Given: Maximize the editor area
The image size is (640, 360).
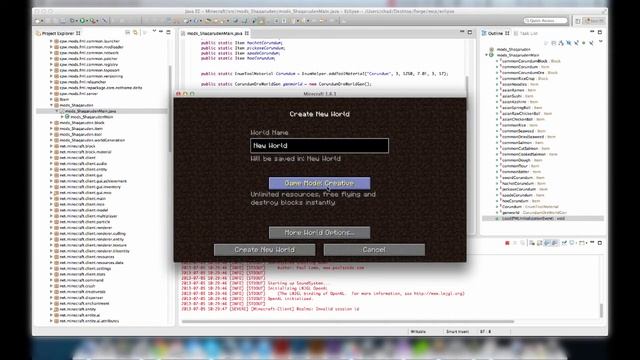Looking at the screenshot, I should tap(470, 32).
